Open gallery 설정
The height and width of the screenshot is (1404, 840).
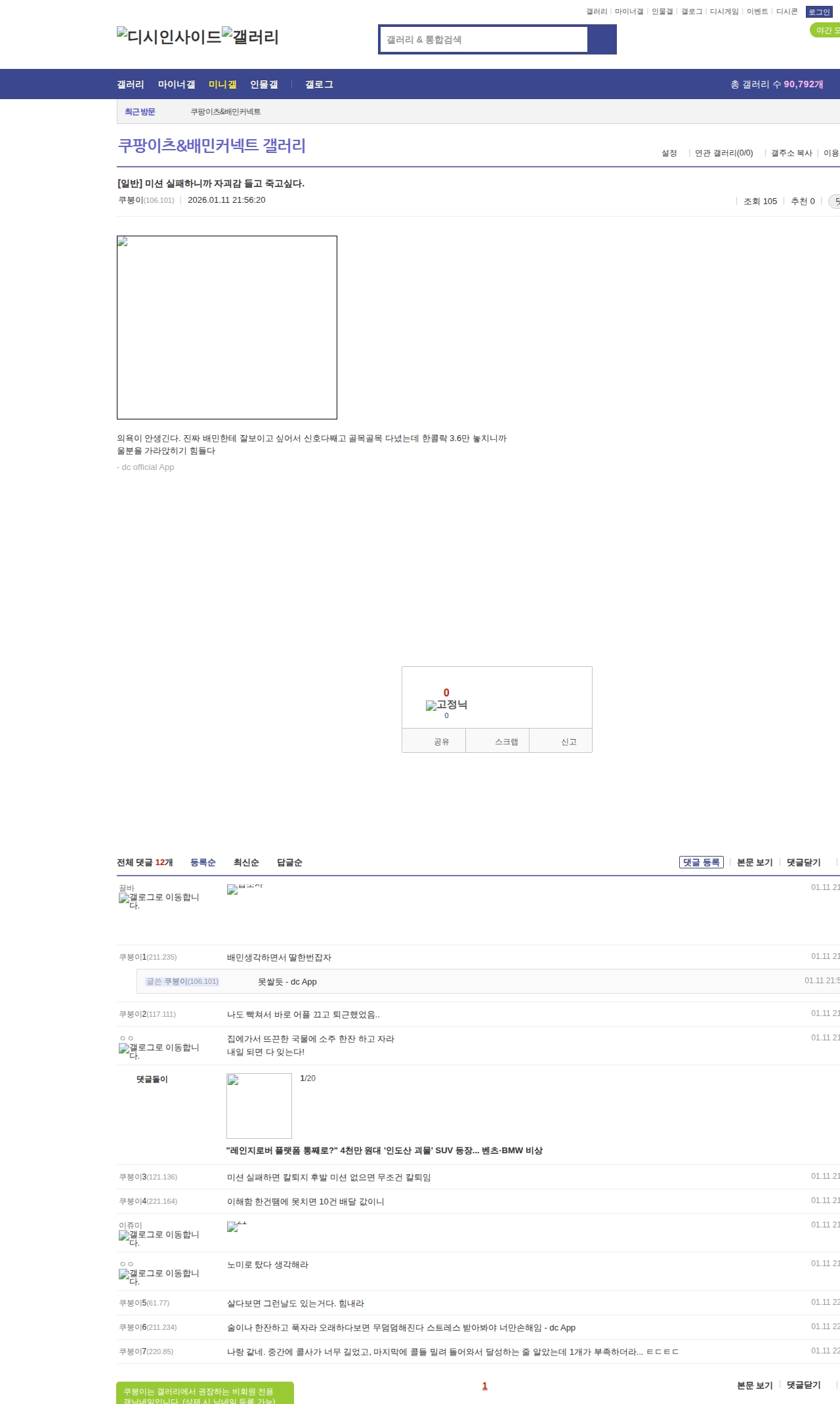(669, 153)
